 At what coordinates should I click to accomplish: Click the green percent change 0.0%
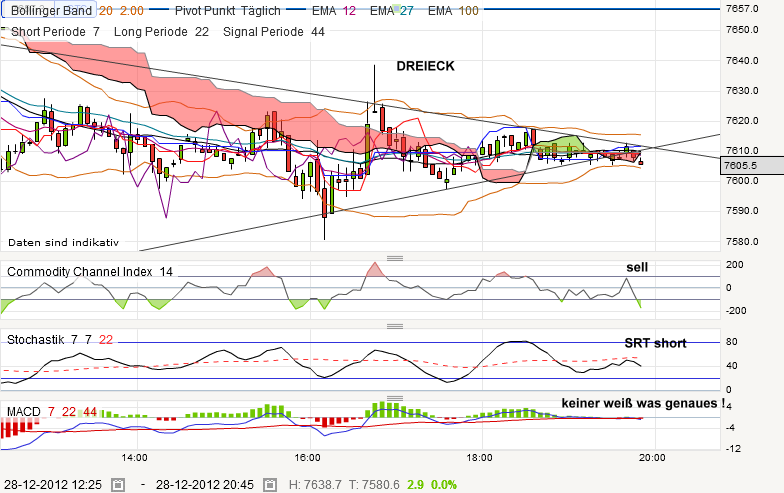444,484
